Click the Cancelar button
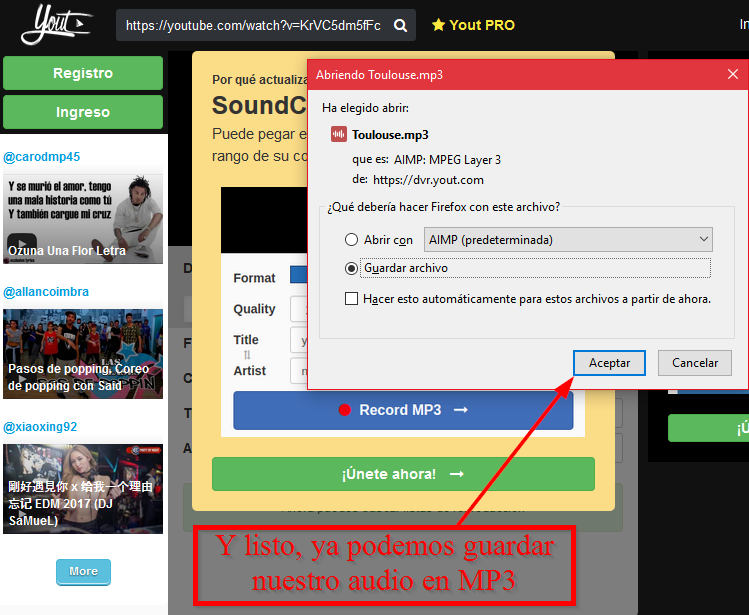 point(695,363)
